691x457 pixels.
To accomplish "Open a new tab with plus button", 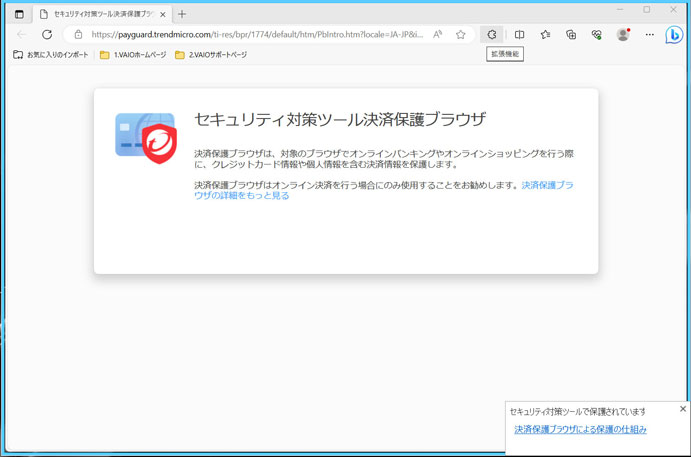I will (182, 14).
